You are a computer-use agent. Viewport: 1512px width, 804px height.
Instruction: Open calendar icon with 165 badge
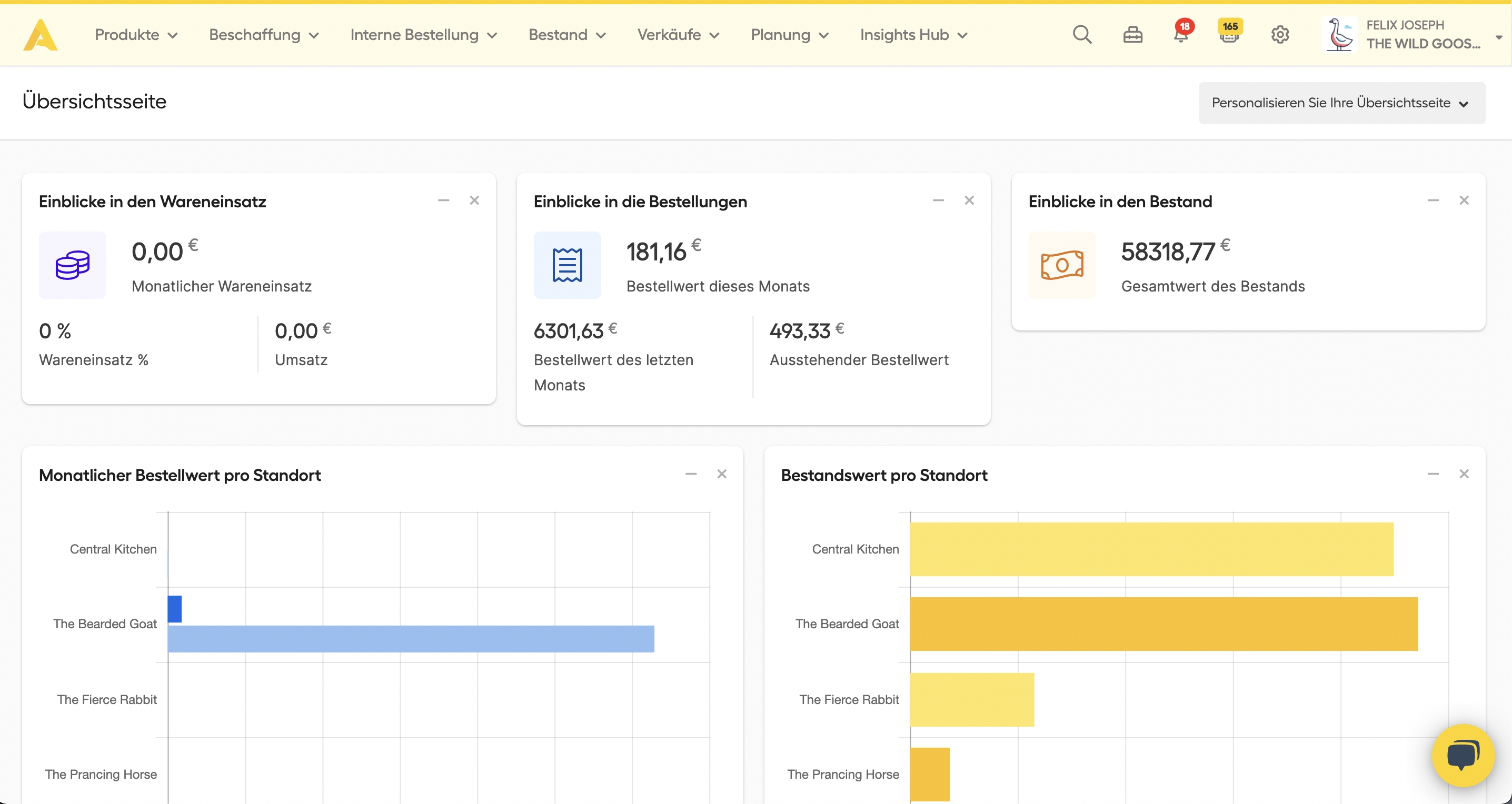click(x=1229, y=35)
